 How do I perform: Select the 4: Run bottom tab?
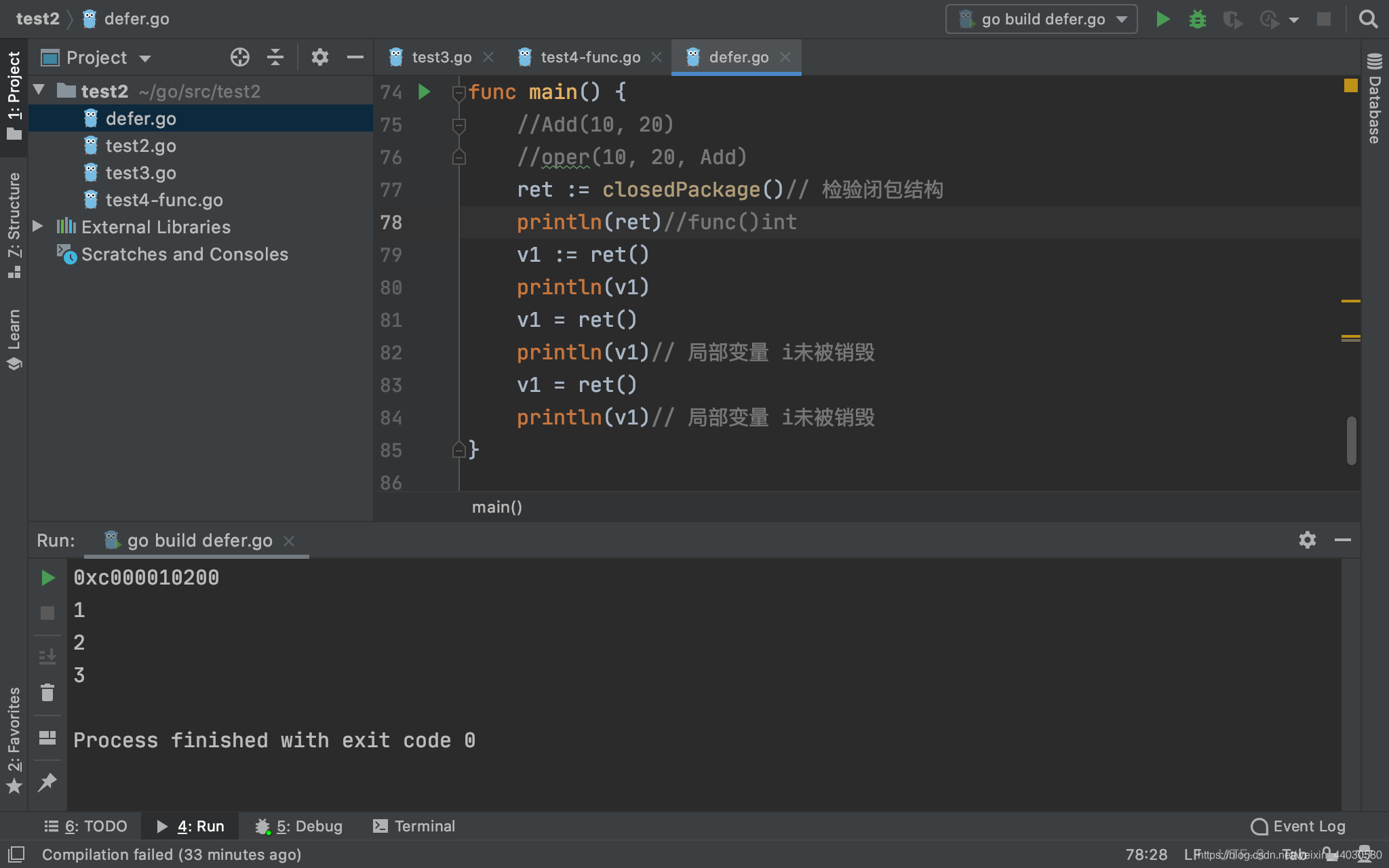tap(191, 826)
